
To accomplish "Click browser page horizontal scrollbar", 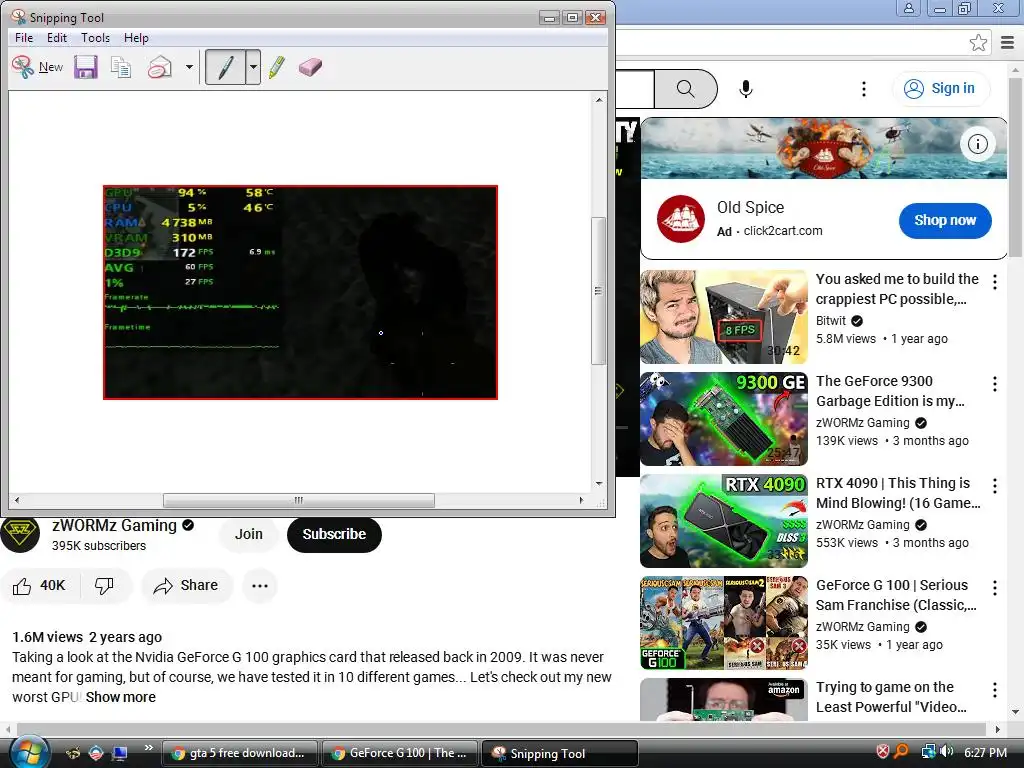I will click(501, 729).
